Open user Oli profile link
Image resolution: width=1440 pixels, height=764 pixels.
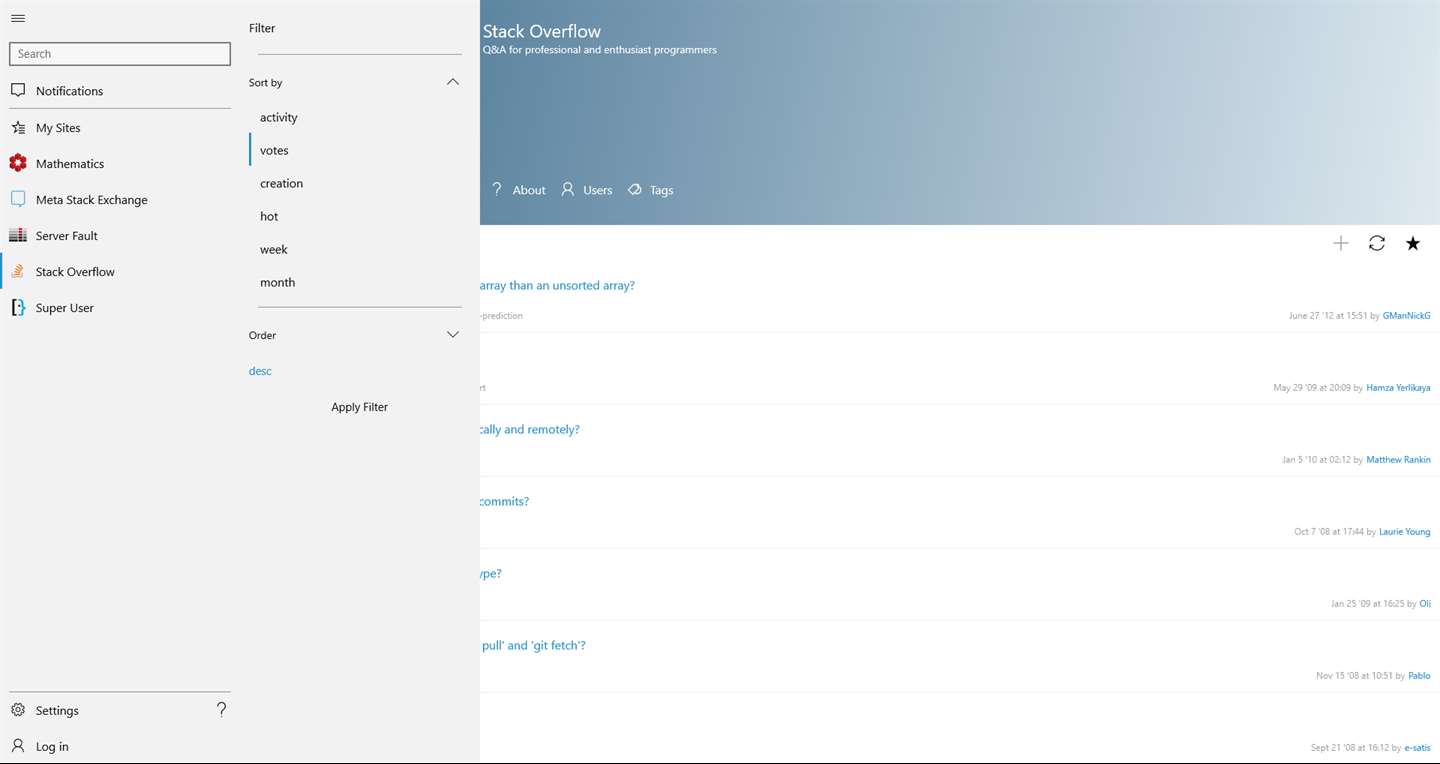(x=1425, y=603)
